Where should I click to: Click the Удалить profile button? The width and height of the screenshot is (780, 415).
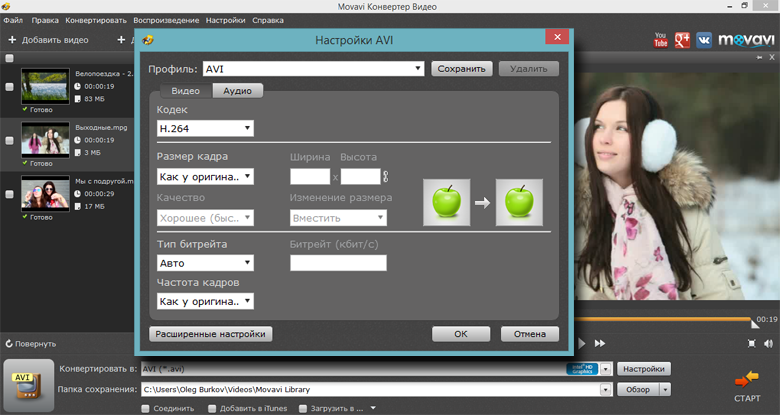(x=528, y=69)
